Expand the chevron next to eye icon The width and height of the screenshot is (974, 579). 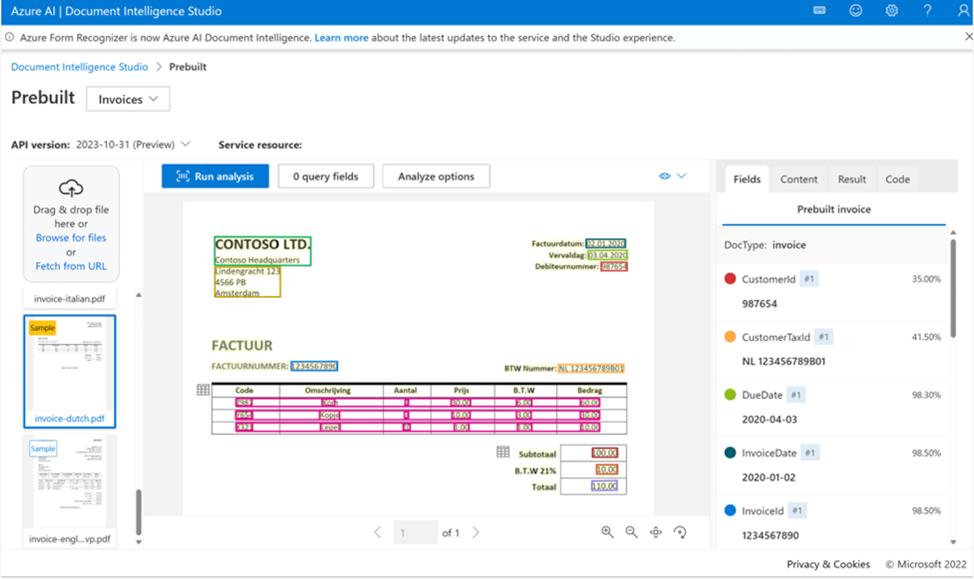point(681,176)
